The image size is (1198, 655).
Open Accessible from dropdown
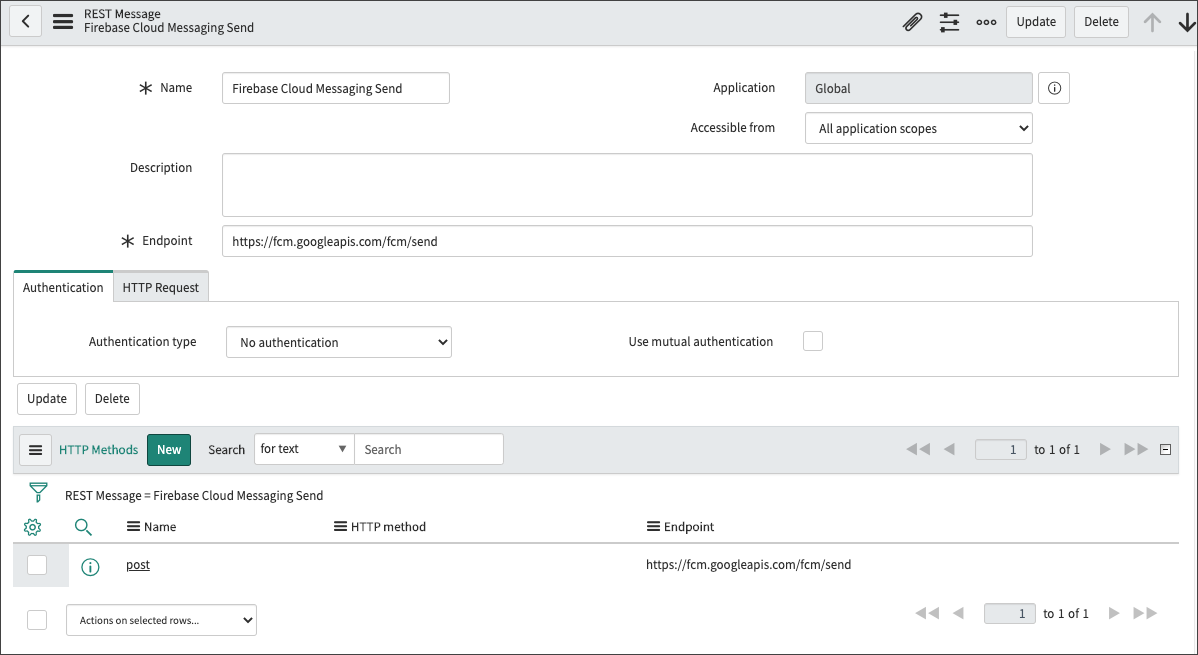(918, 128)
